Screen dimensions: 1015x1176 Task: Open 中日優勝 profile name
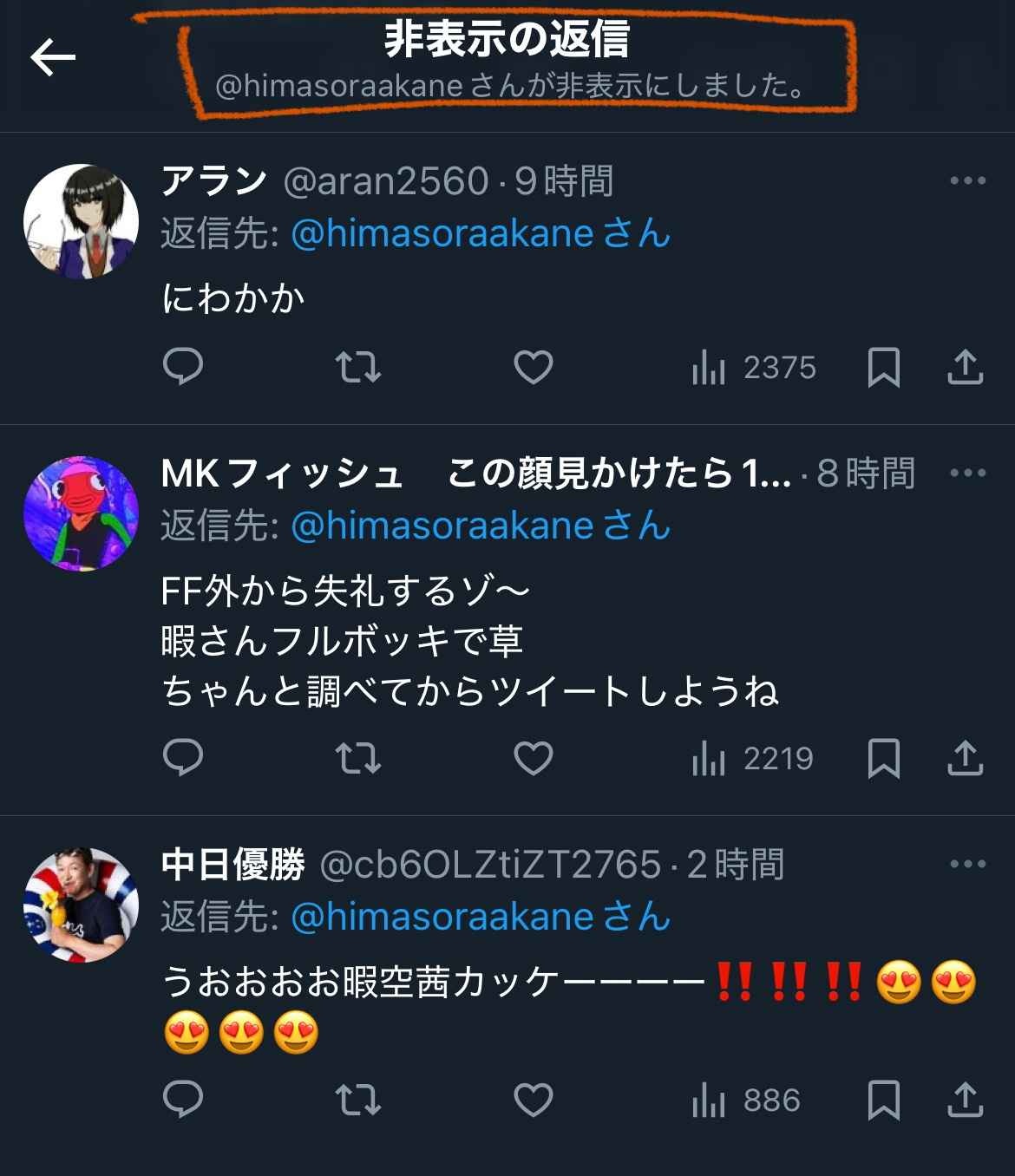pos(232,865)
